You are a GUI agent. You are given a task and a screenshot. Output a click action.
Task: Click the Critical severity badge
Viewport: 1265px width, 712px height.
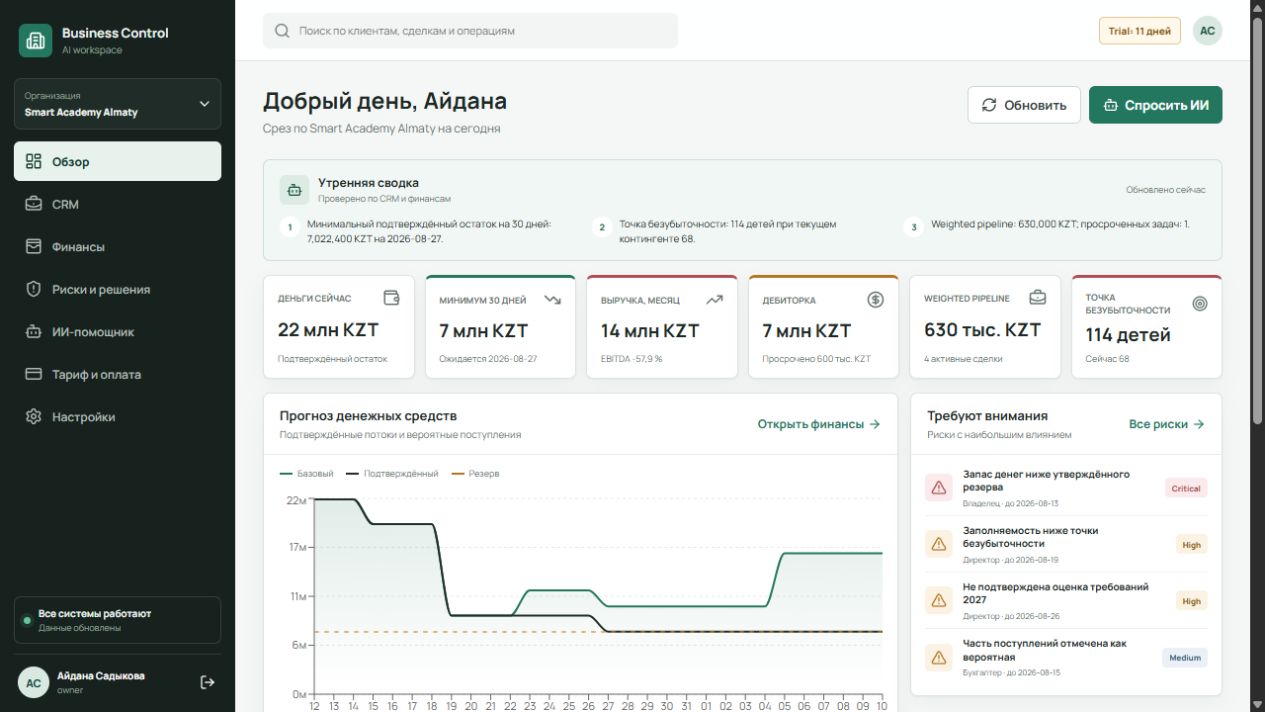click(x=1186, y=488)
